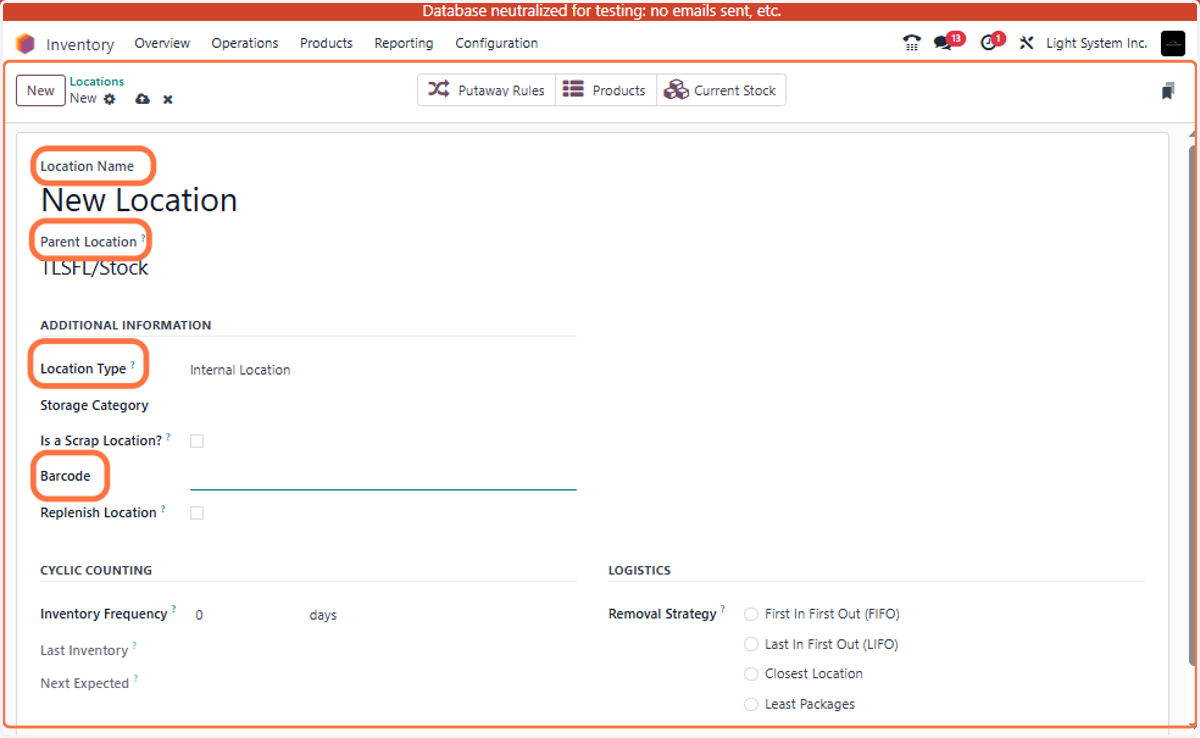
Task: Discard changes with the X icon
Action: 168,99
